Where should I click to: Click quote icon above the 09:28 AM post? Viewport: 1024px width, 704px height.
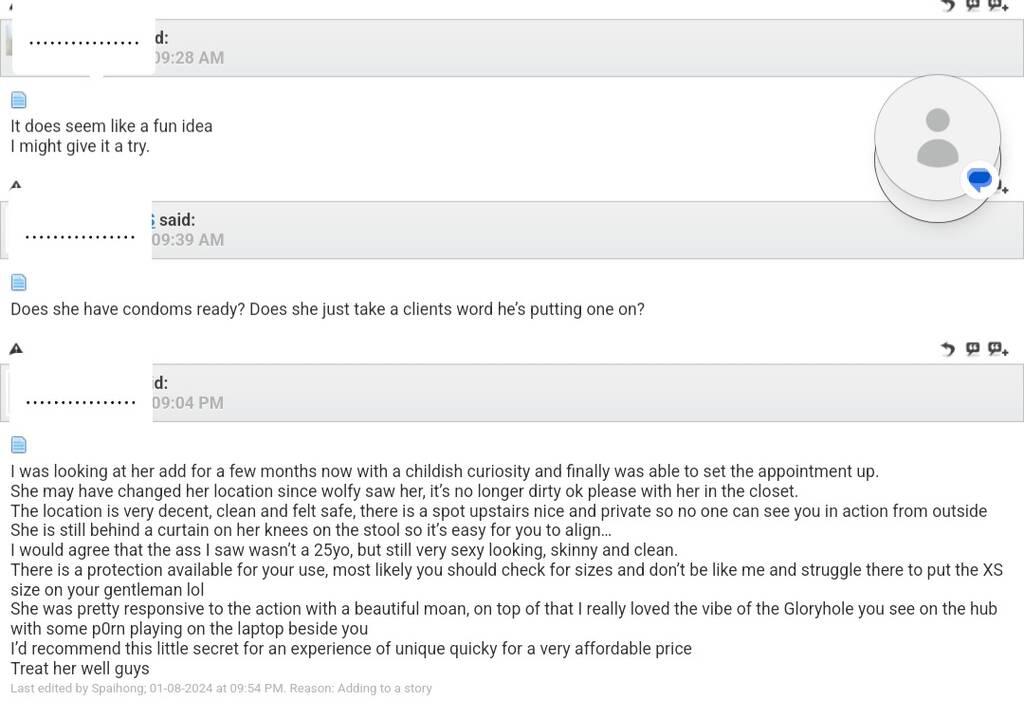tap(972, 5)
